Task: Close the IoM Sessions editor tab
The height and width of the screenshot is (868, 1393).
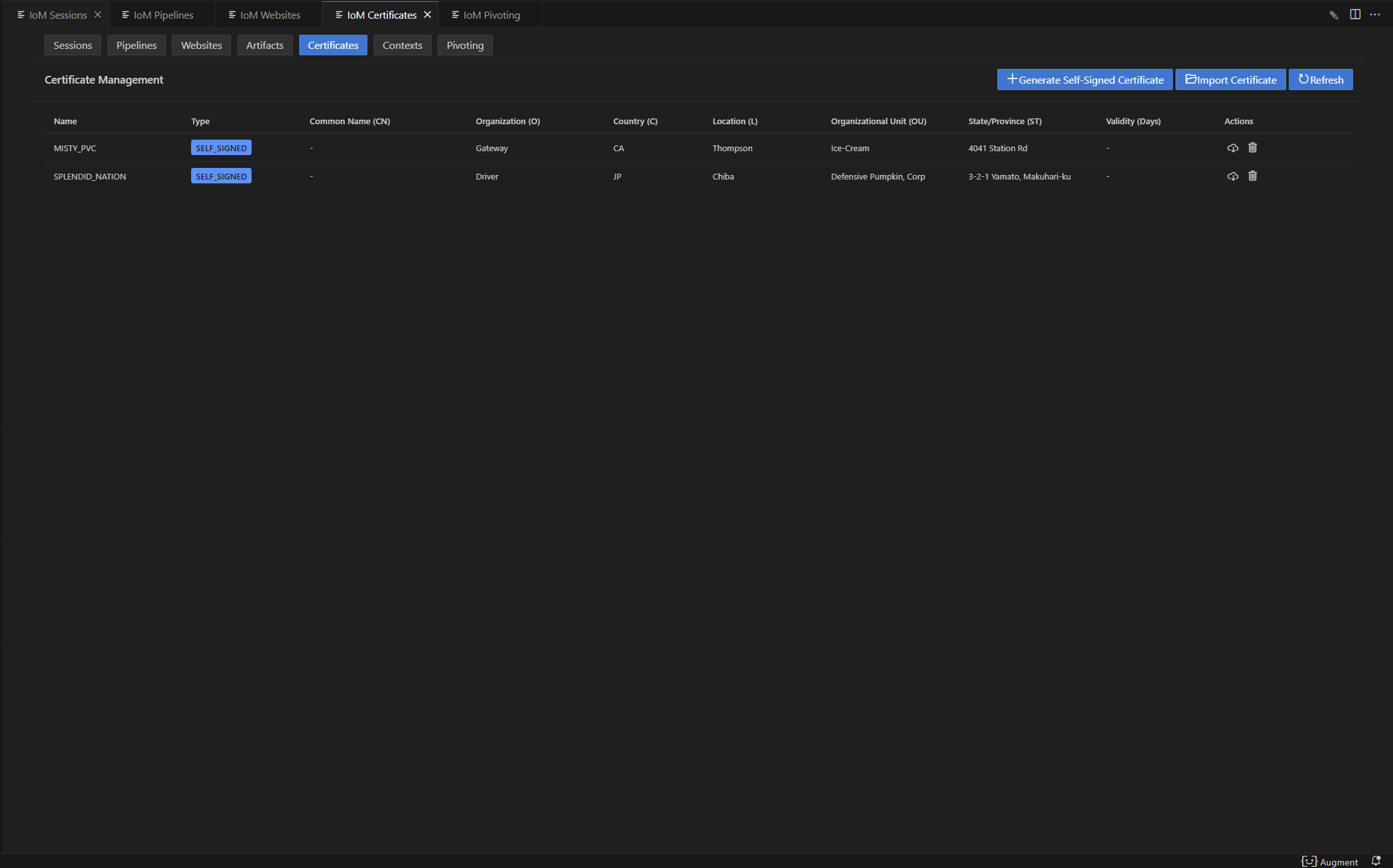Action: (x=98, y=15)
